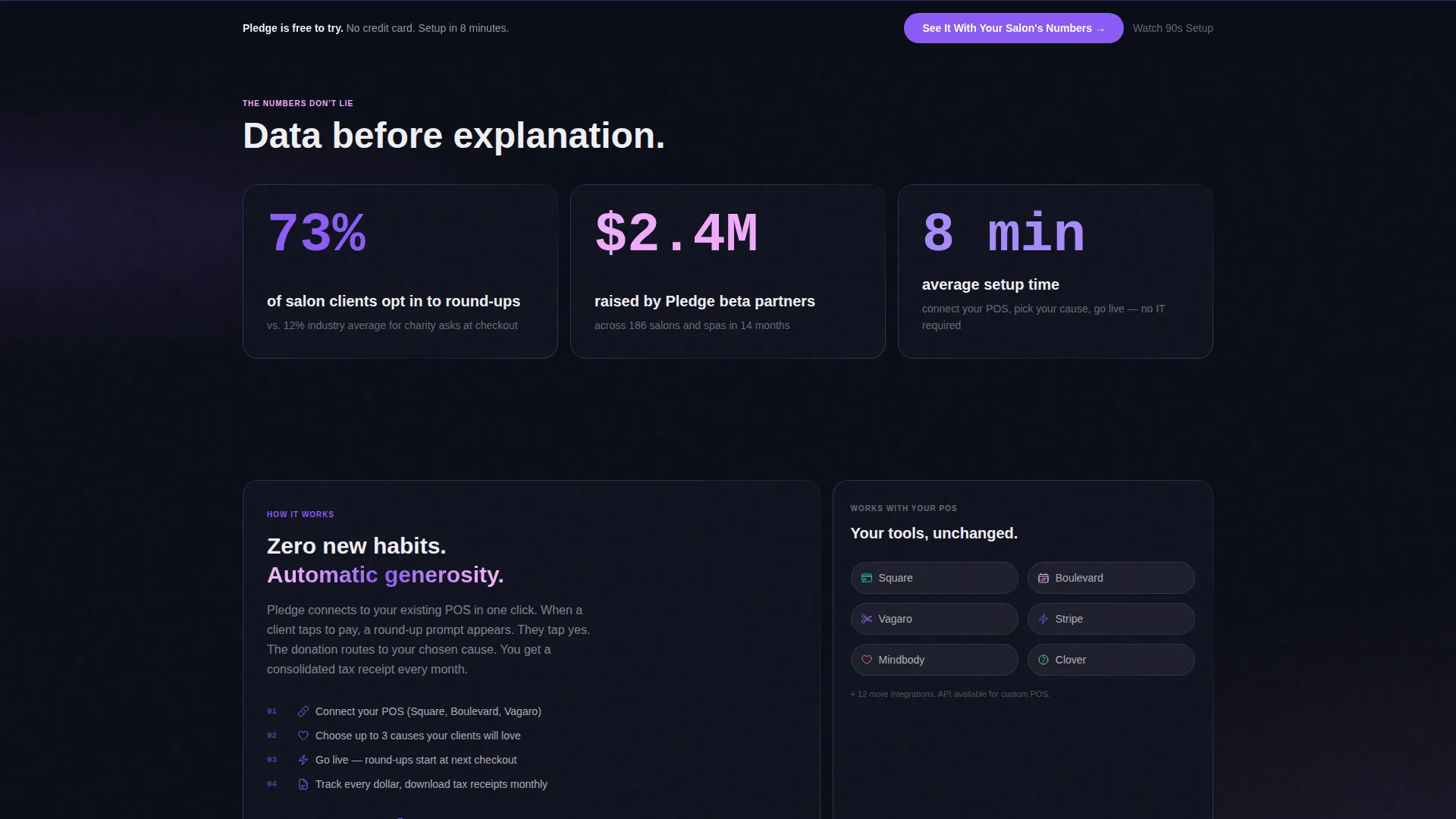Click the 'WORKS WITH YOUR POS' label

tap(903, 508)
